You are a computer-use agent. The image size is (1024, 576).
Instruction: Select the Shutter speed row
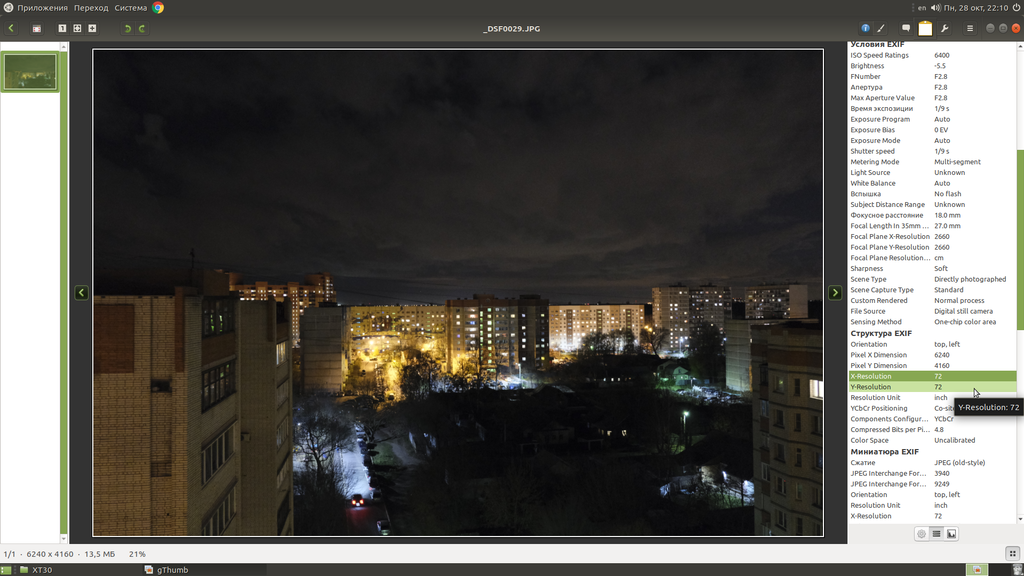933,152
